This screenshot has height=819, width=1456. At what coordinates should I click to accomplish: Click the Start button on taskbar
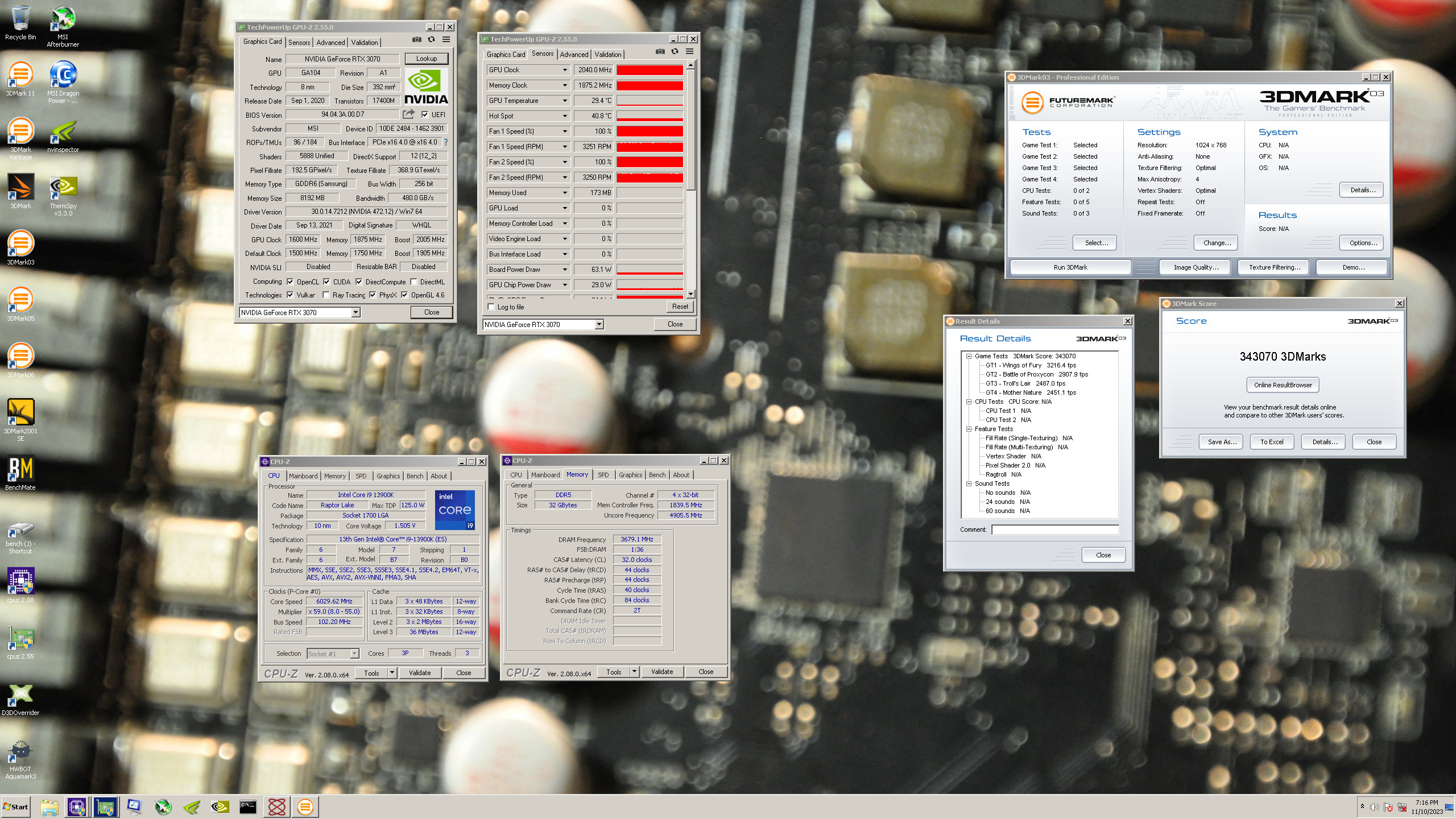tap(16, 806)
